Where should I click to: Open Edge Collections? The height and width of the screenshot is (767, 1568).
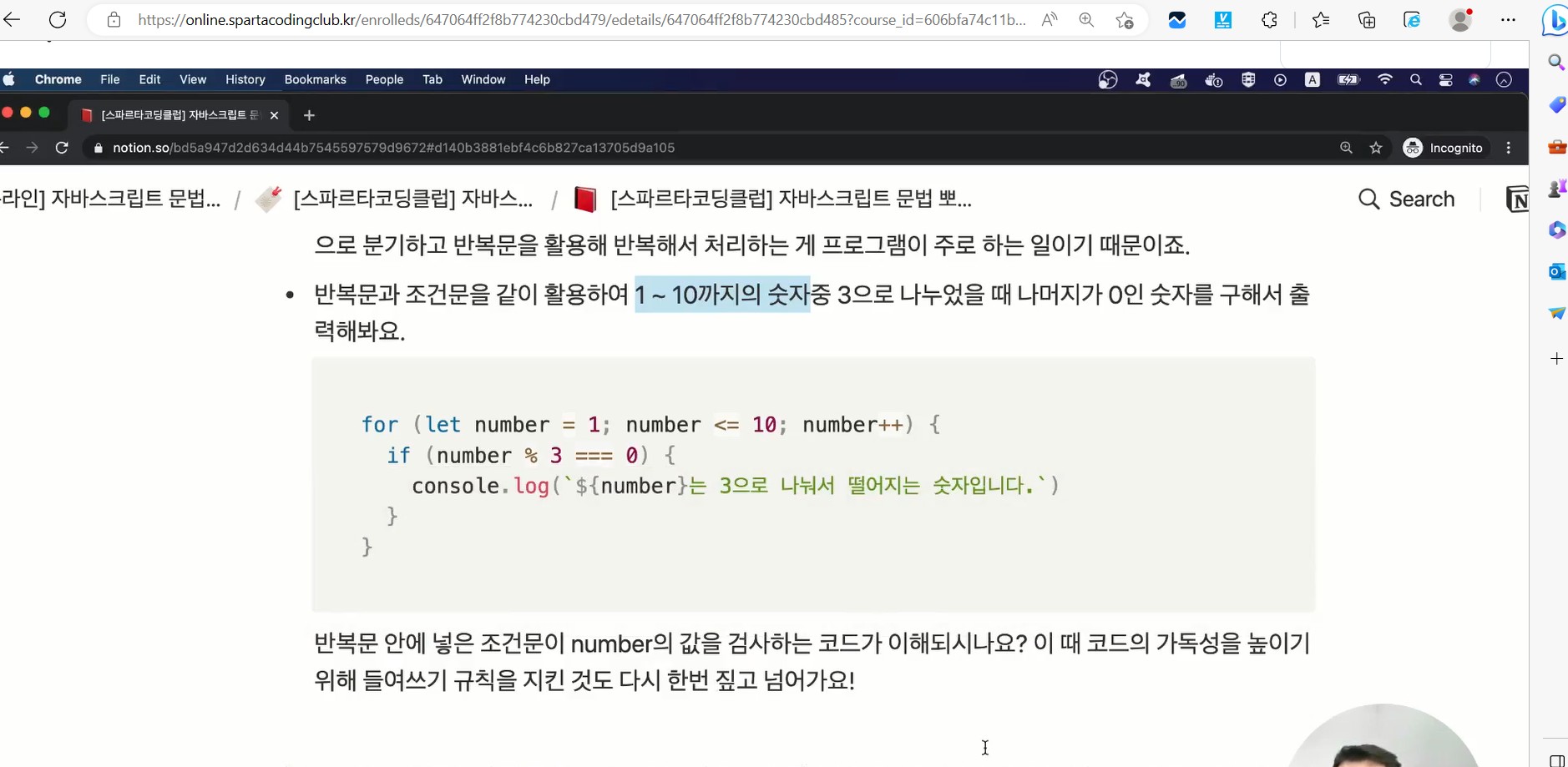click(1367, 20)
